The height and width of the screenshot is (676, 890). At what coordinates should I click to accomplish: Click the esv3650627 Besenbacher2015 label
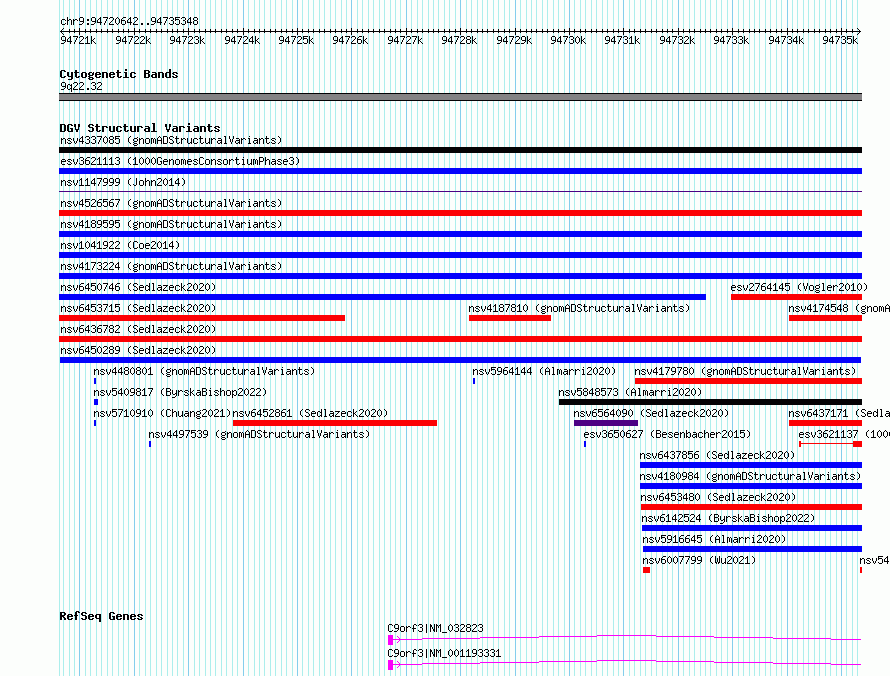point(667,434)
